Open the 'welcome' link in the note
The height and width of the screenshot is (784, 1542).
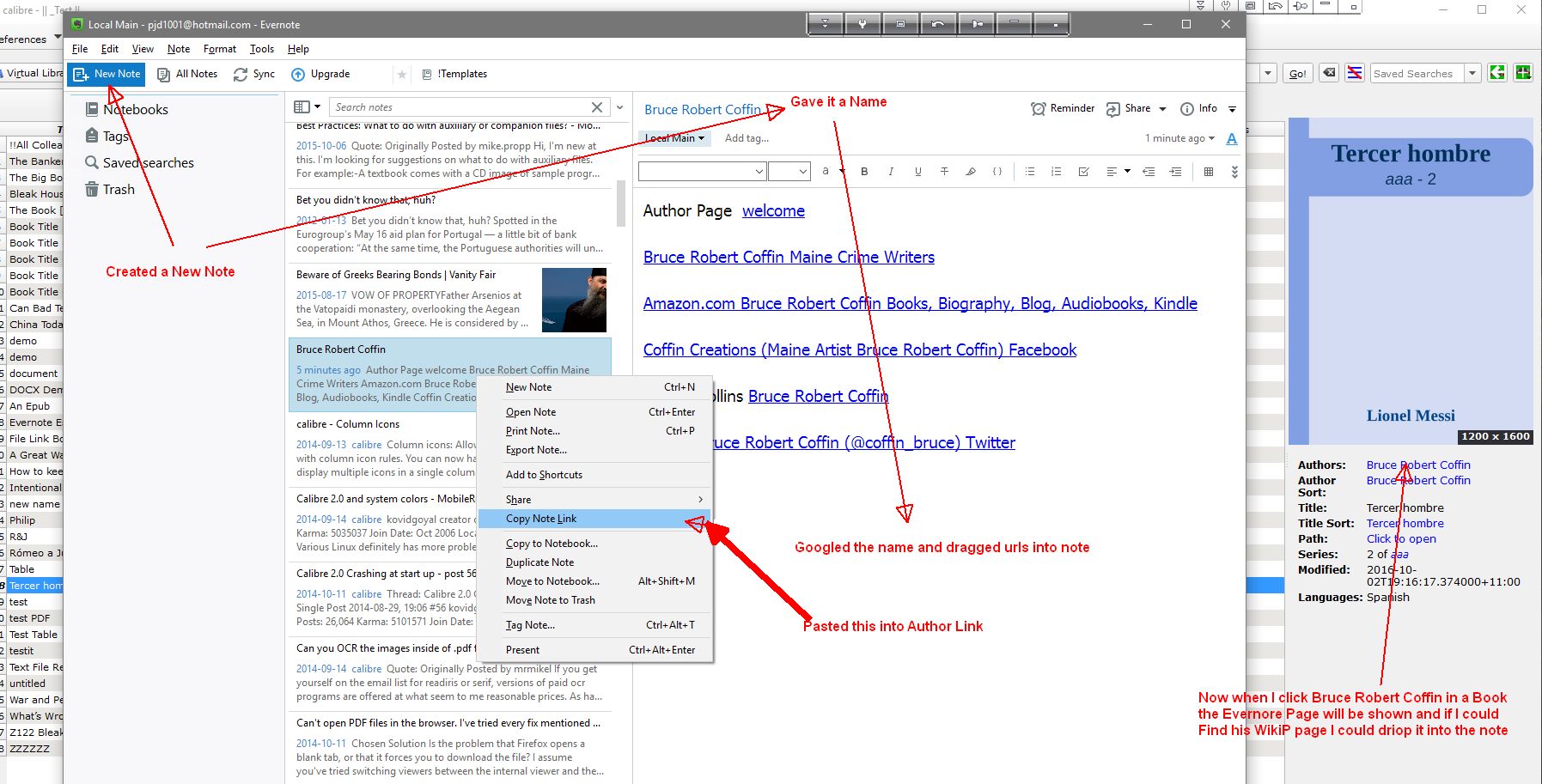click(773, 210)
